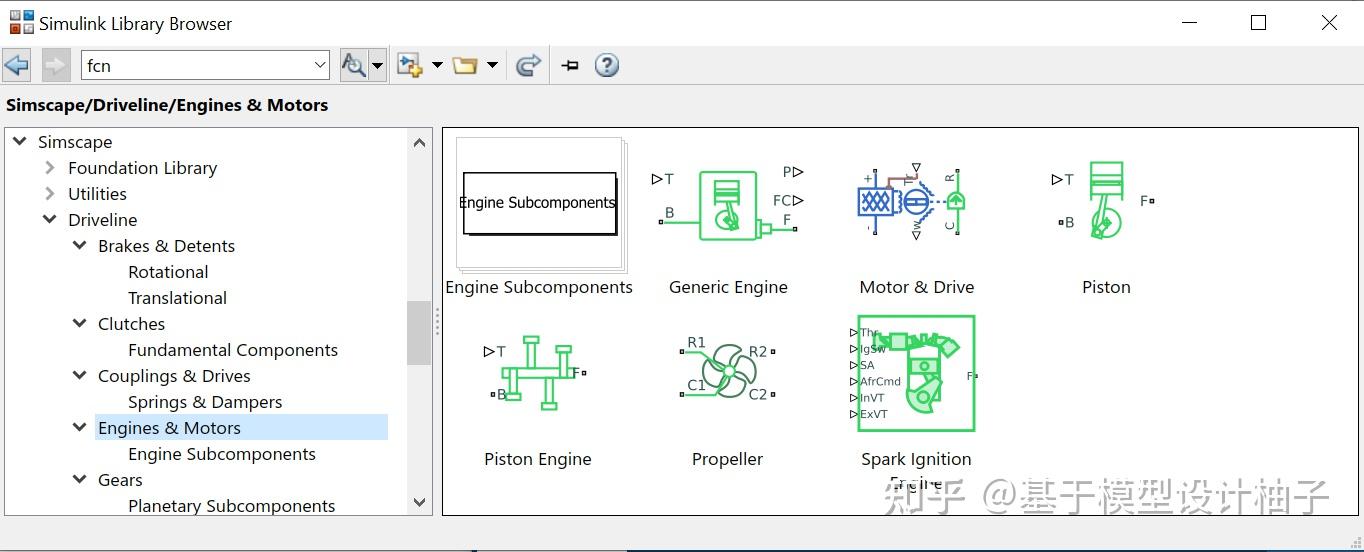Click the Engine Subcomponents block label
Viewport: 1364px width, 552px height.
click(x=539, y=287)
